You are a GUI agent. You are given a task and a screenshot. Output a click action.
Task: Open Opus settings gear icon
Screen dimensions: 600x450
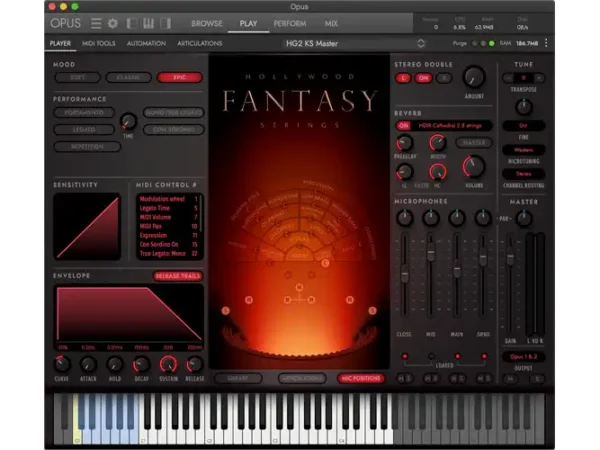(x=112, y=24)
